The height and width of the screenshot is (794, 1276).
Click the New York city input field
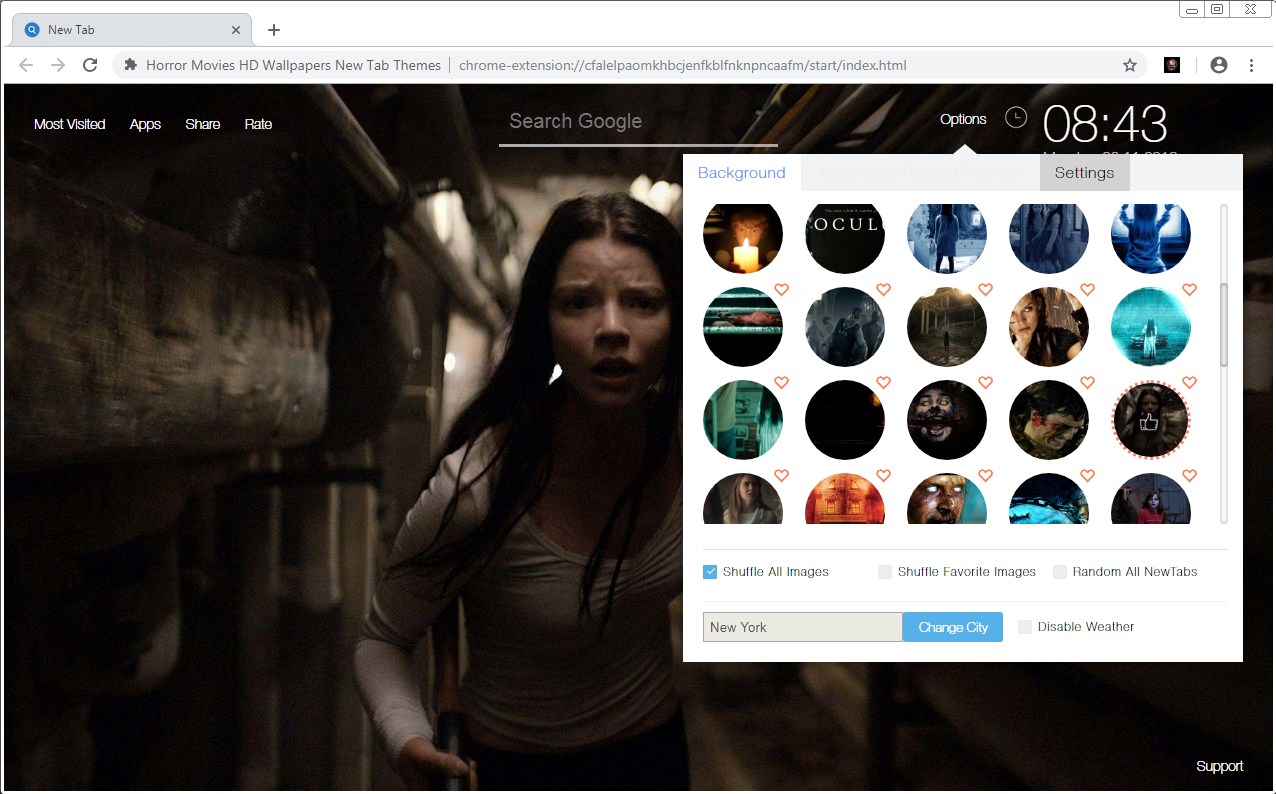(x=803, y=627)
